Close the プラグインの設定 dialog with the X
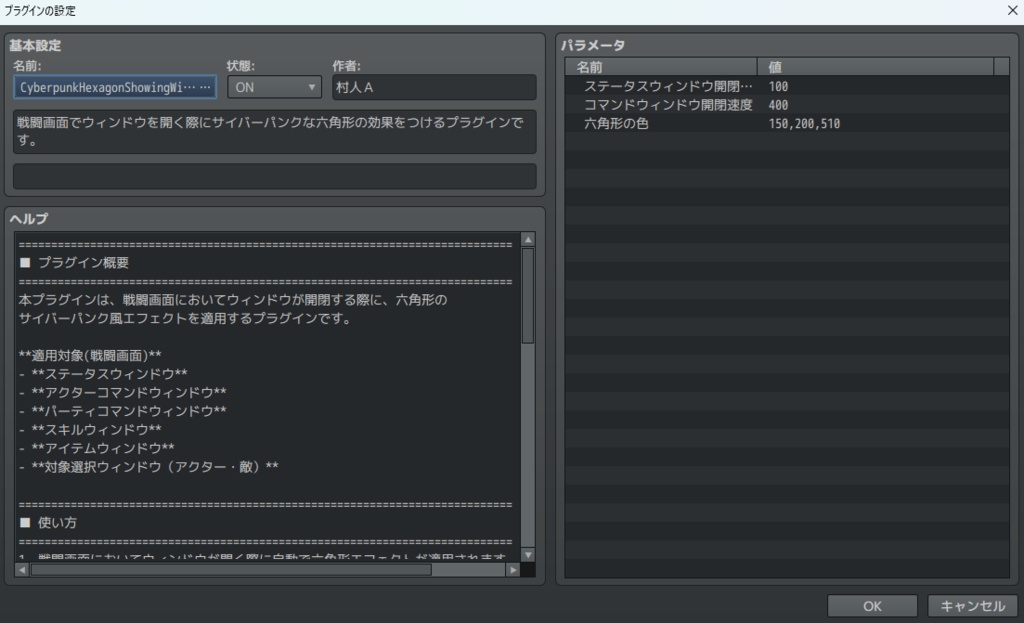The image size is (1024, 623). (1012, 10)
